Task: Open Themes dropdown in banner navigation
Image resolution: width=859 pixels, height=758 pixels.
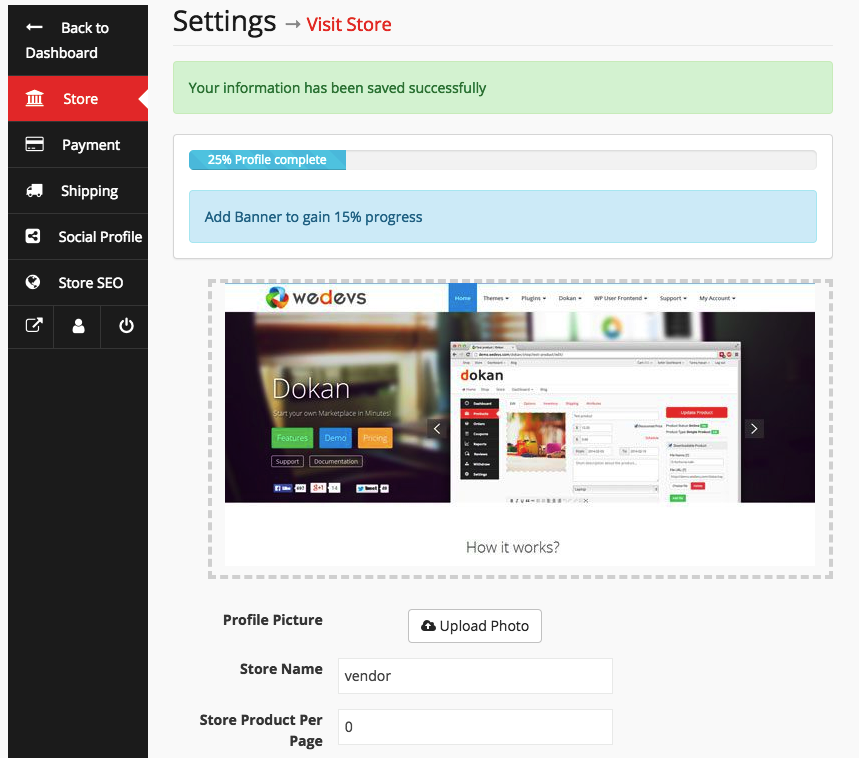Action: point(496,298)
